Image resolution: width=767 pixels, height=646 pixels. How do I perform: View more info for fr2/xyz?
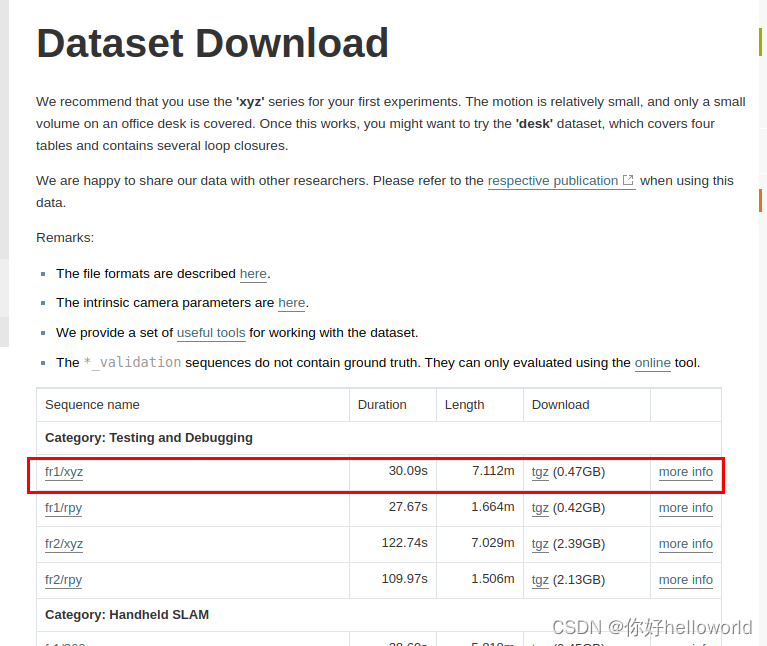685,544
